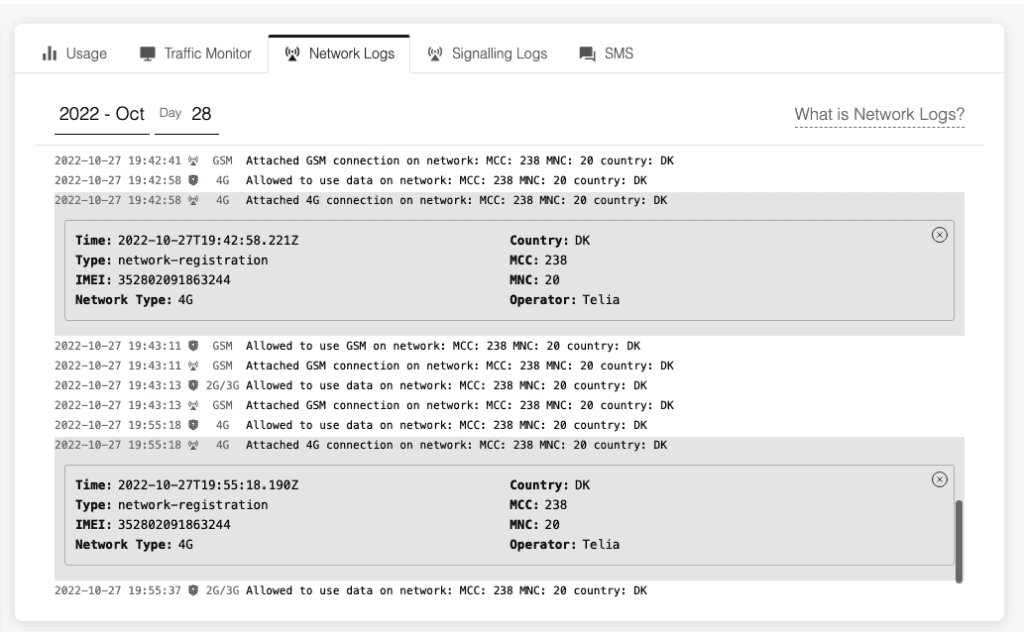Click shield icon on the 19:55:37 row
This screenshot has height=632, width=1024.
pyautogui.click(x=193, y=590)
